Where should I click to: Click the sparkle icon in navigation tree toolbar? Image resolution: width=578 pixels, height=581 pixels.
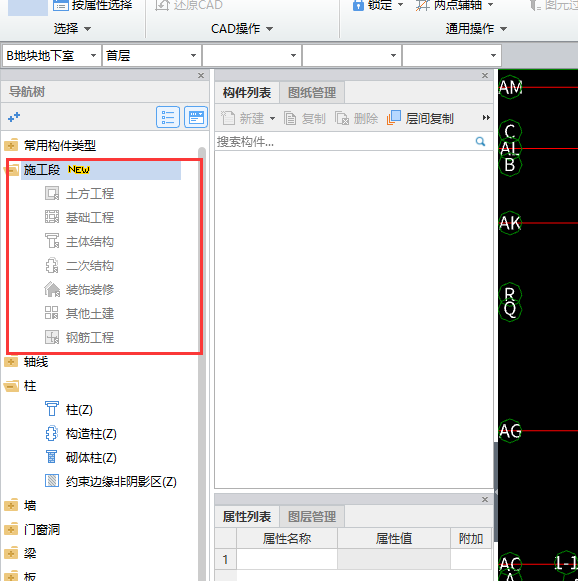14,117
